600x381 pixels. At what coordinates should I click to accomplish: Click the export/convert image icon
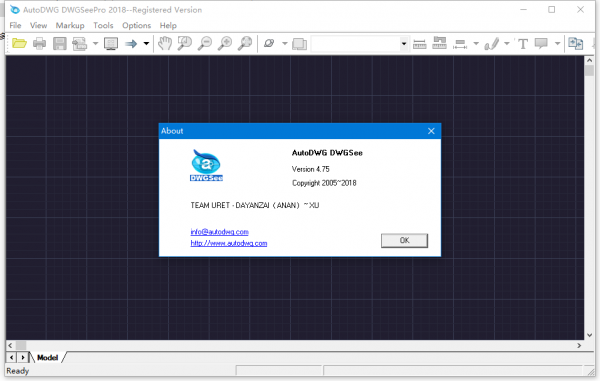pos(80,44)
